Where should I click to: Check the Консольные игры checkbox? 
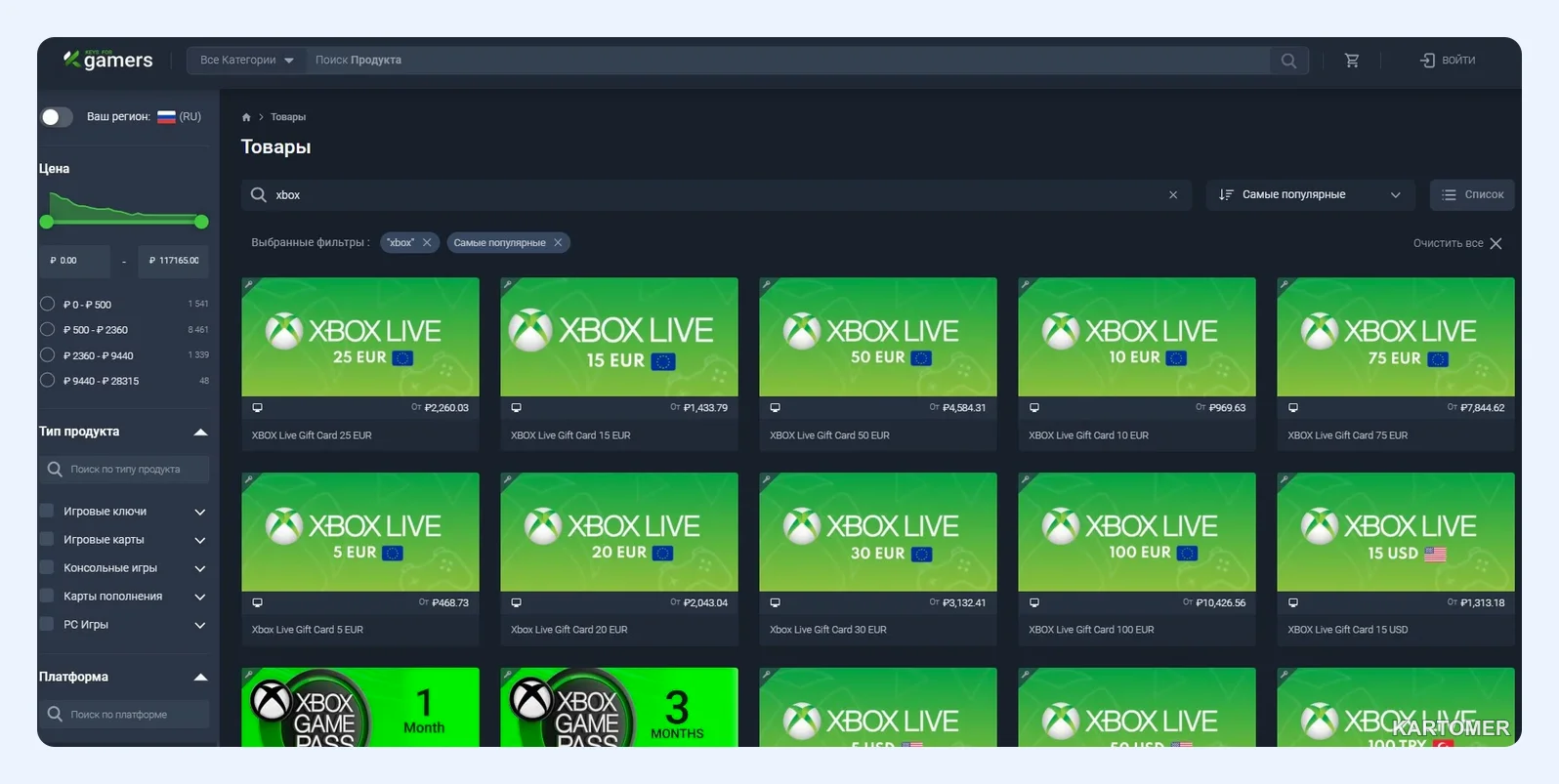47,567
